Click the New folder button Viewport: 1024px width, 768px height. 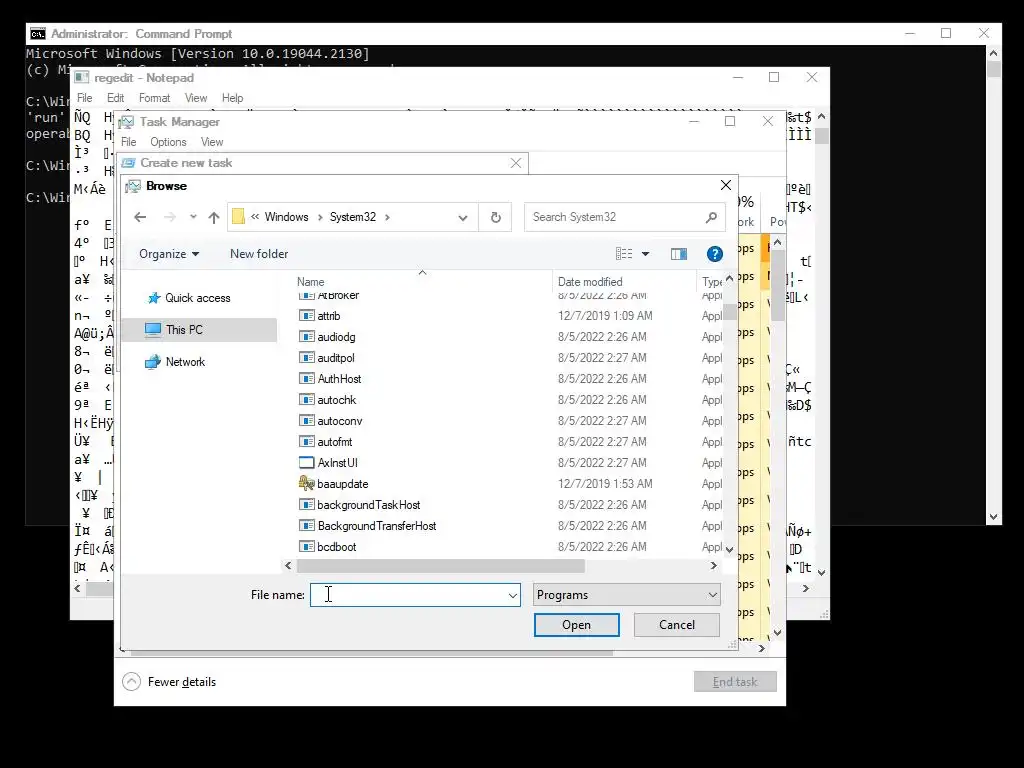[x=259, y=254]
